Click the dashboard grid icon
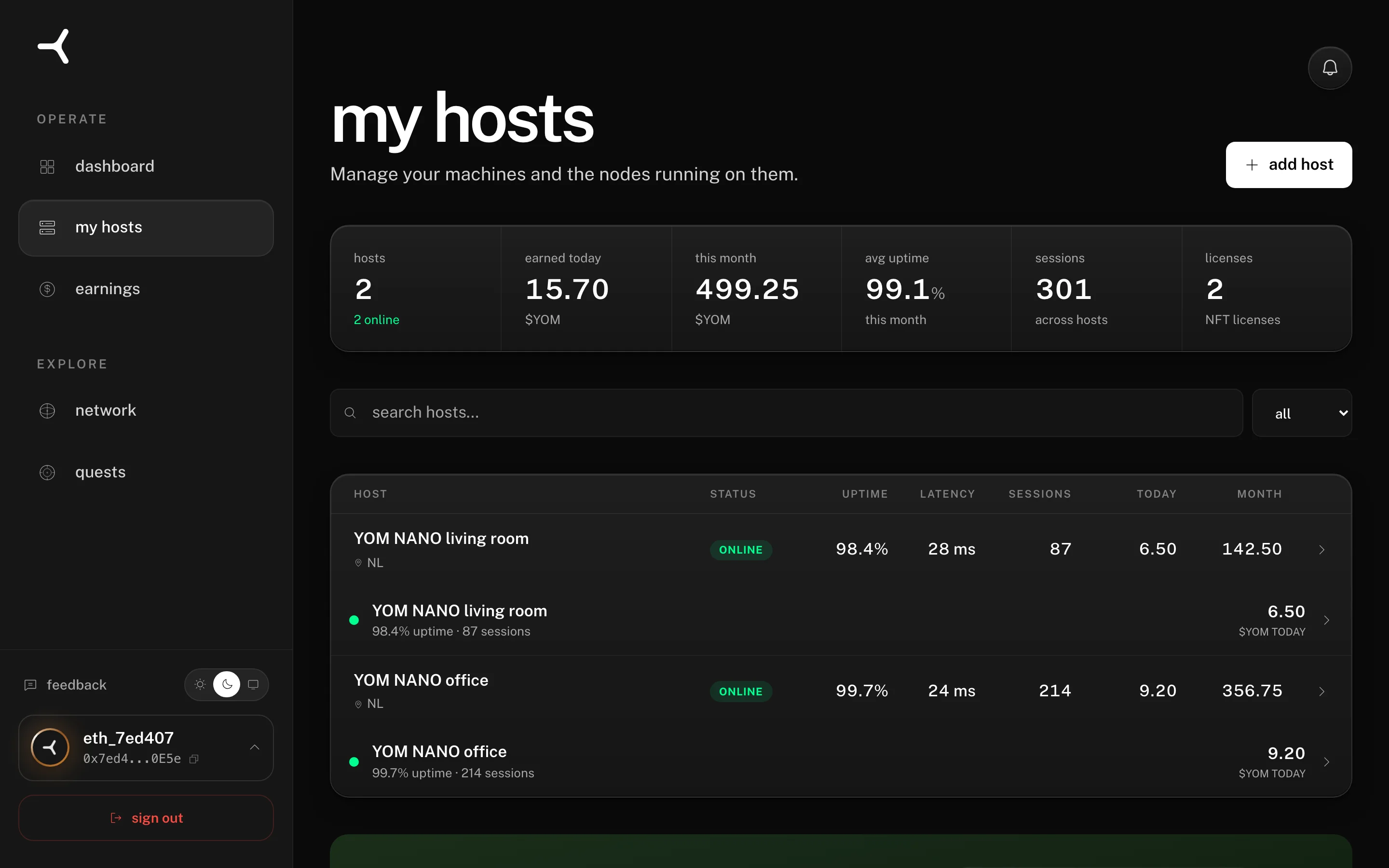This screenshot has width=1389, height=868. (47, 166)
